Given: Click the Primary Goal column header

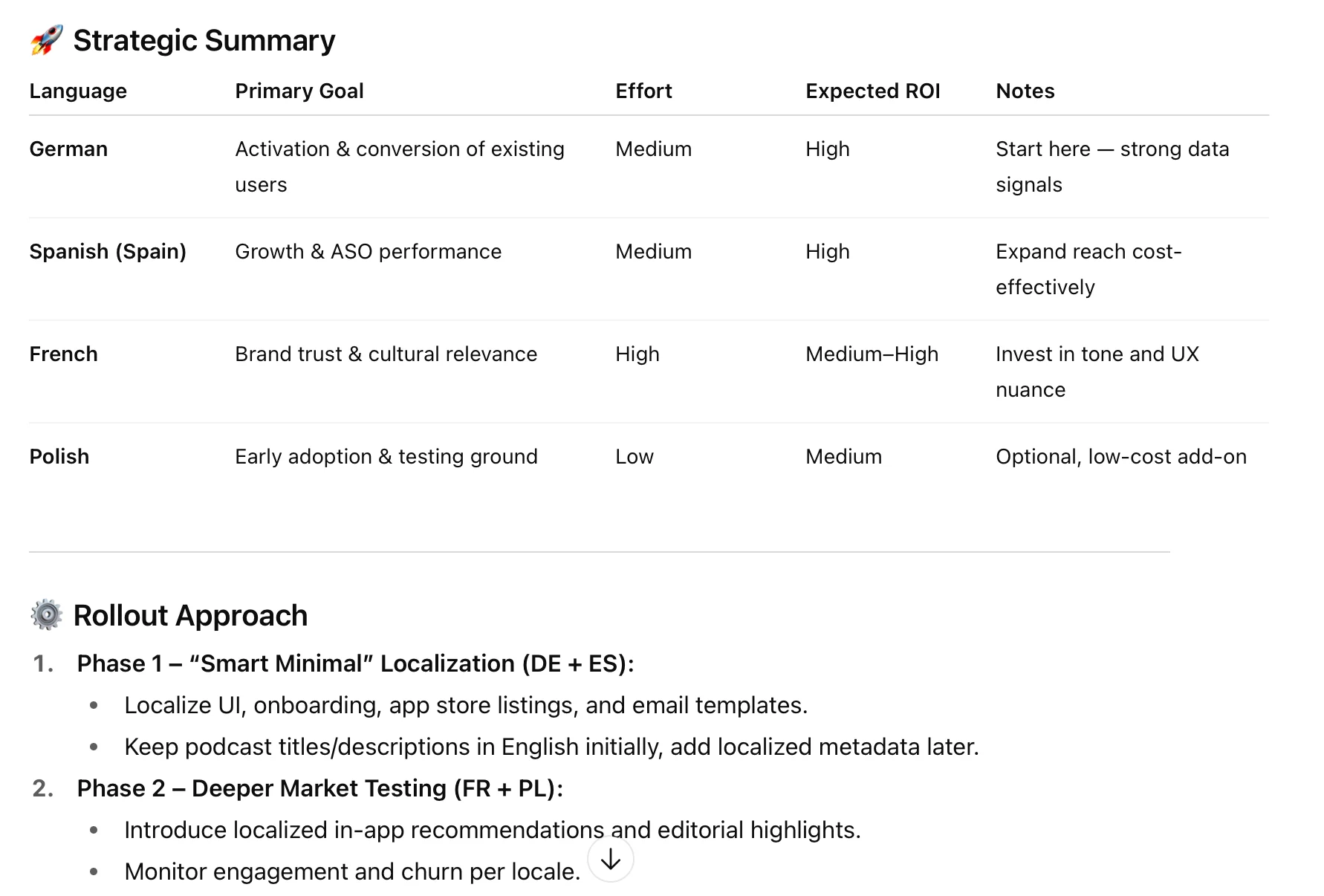Looking at the screenshot, I should pyautogui.click(x=299, y=91).
